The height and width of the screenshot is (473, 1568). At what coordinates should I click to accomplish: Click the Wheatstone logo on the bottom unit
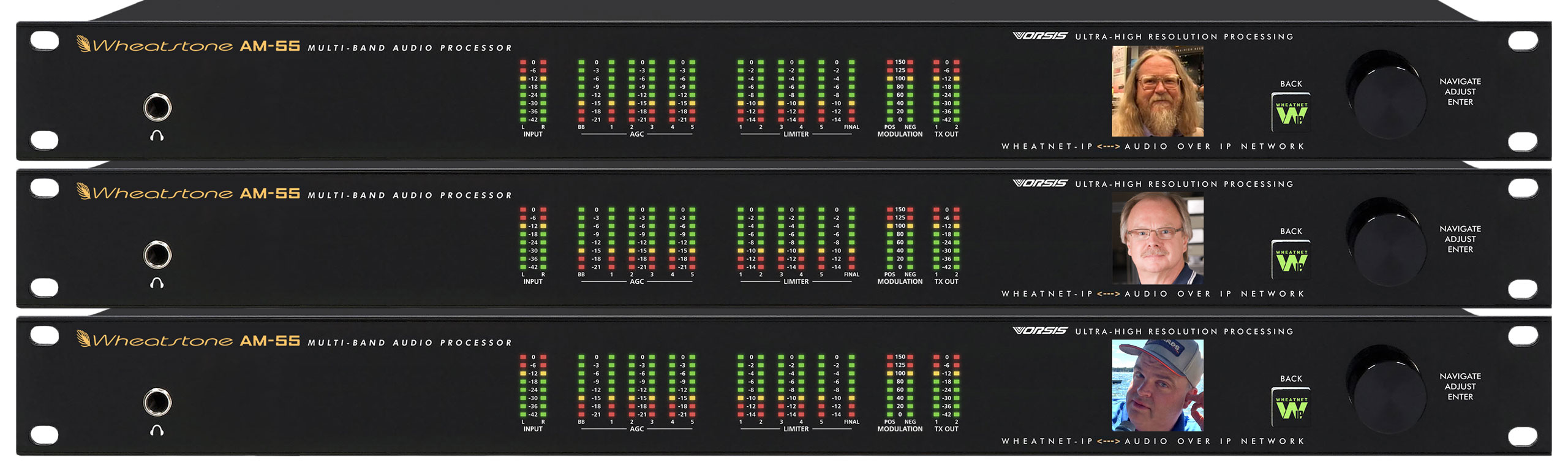tap(154, 339)
